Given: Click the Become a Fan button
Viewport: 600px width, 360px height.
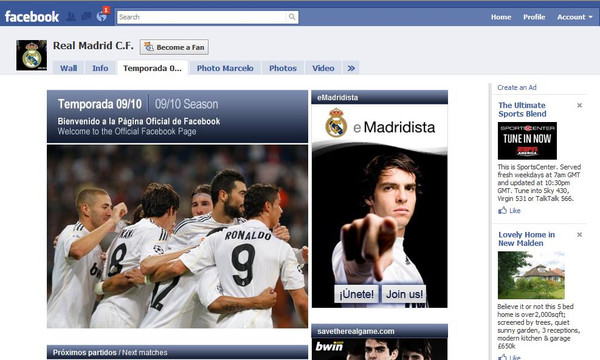Looking at the screenshot, I should 174,47.
